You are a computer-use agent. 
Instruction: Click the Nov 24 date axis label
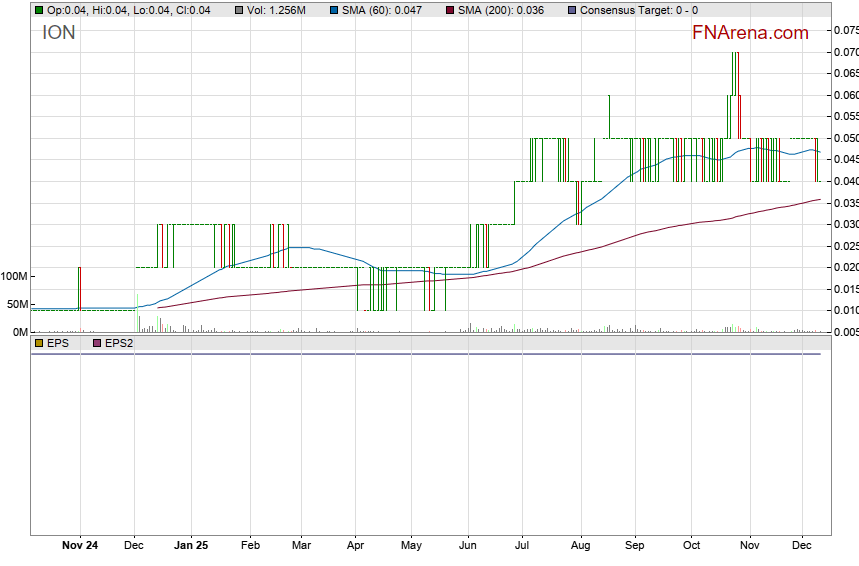point(80,545)
